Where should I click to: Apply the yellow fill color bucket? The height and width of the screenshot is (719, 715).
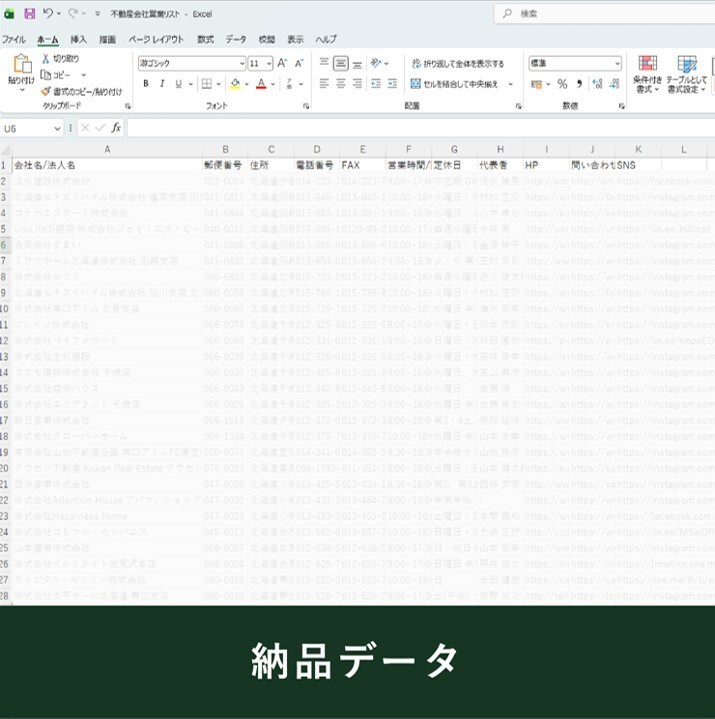tap(235, 84)
